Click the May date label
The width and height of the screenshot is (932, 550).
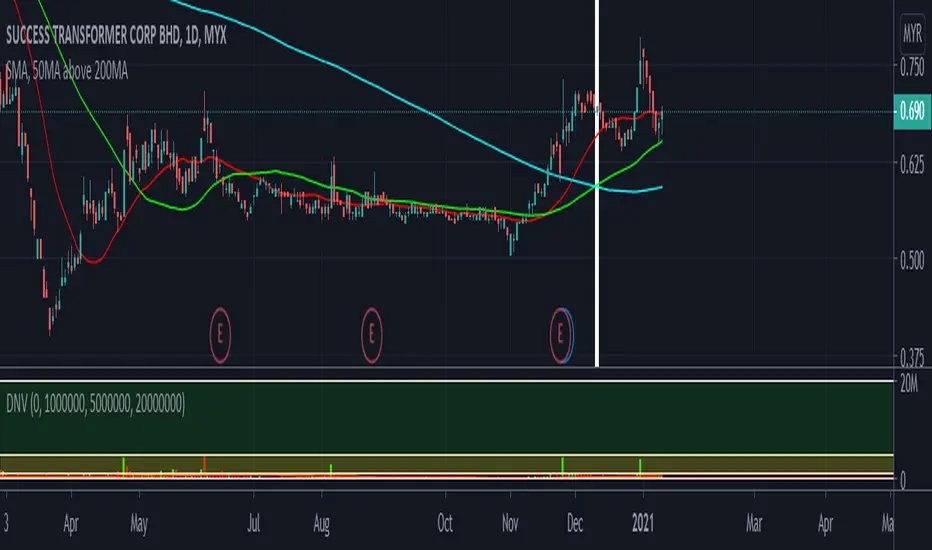[x=139, y=524]
